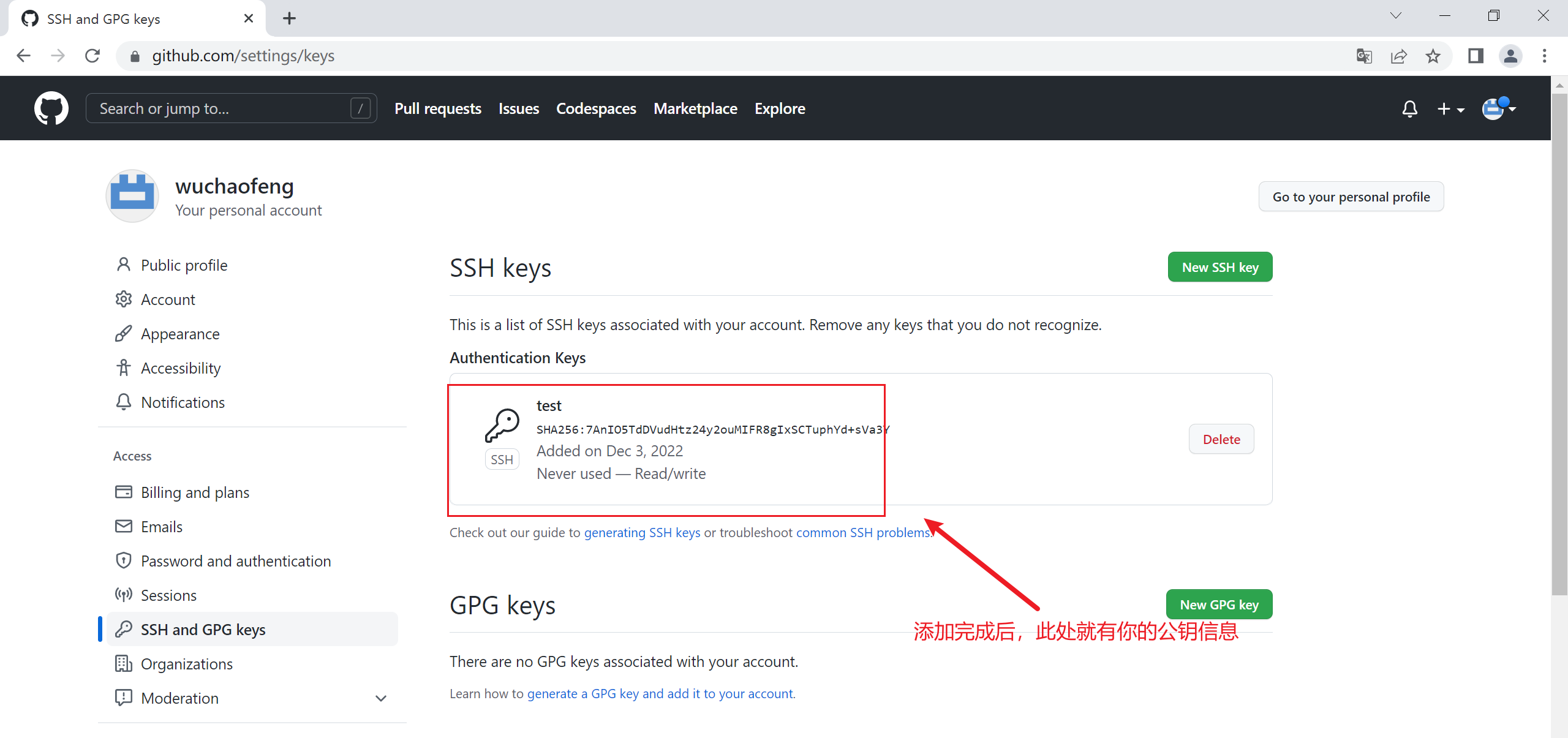
Task: Open common SSH problems link
Action: 863,532
